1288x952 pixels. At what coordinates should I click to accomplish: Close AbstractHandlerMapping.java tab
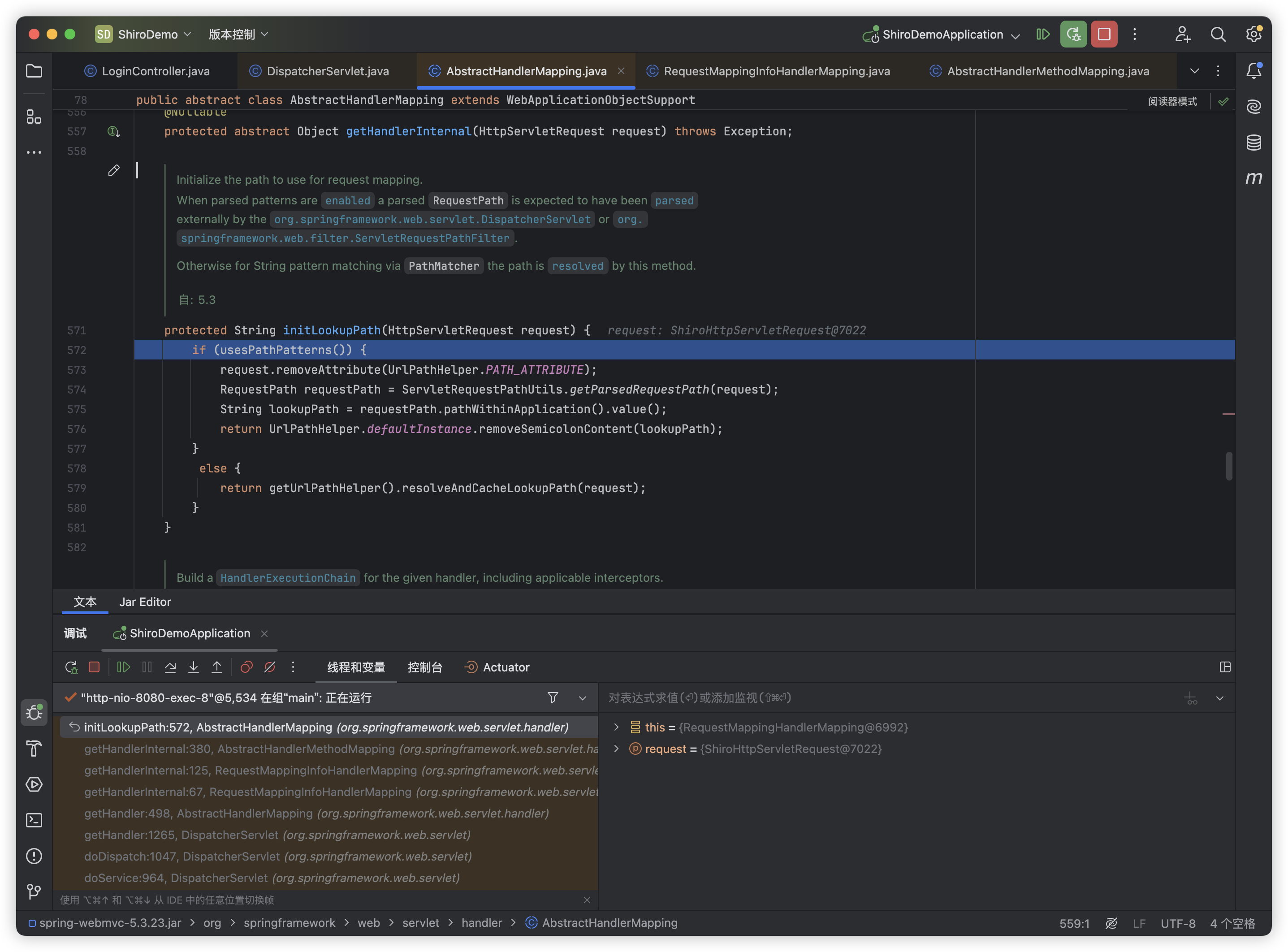621,71
